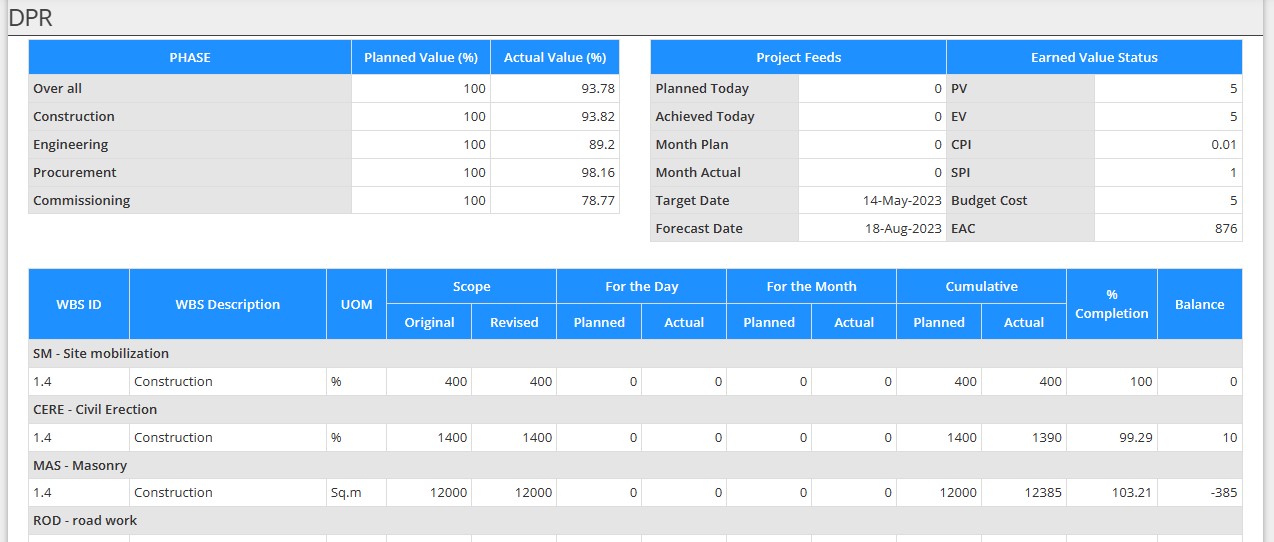The width and height of the screenshot is (1274, 542).
Task: Click the CERE - Civil Erection group row
Action: 95,410
